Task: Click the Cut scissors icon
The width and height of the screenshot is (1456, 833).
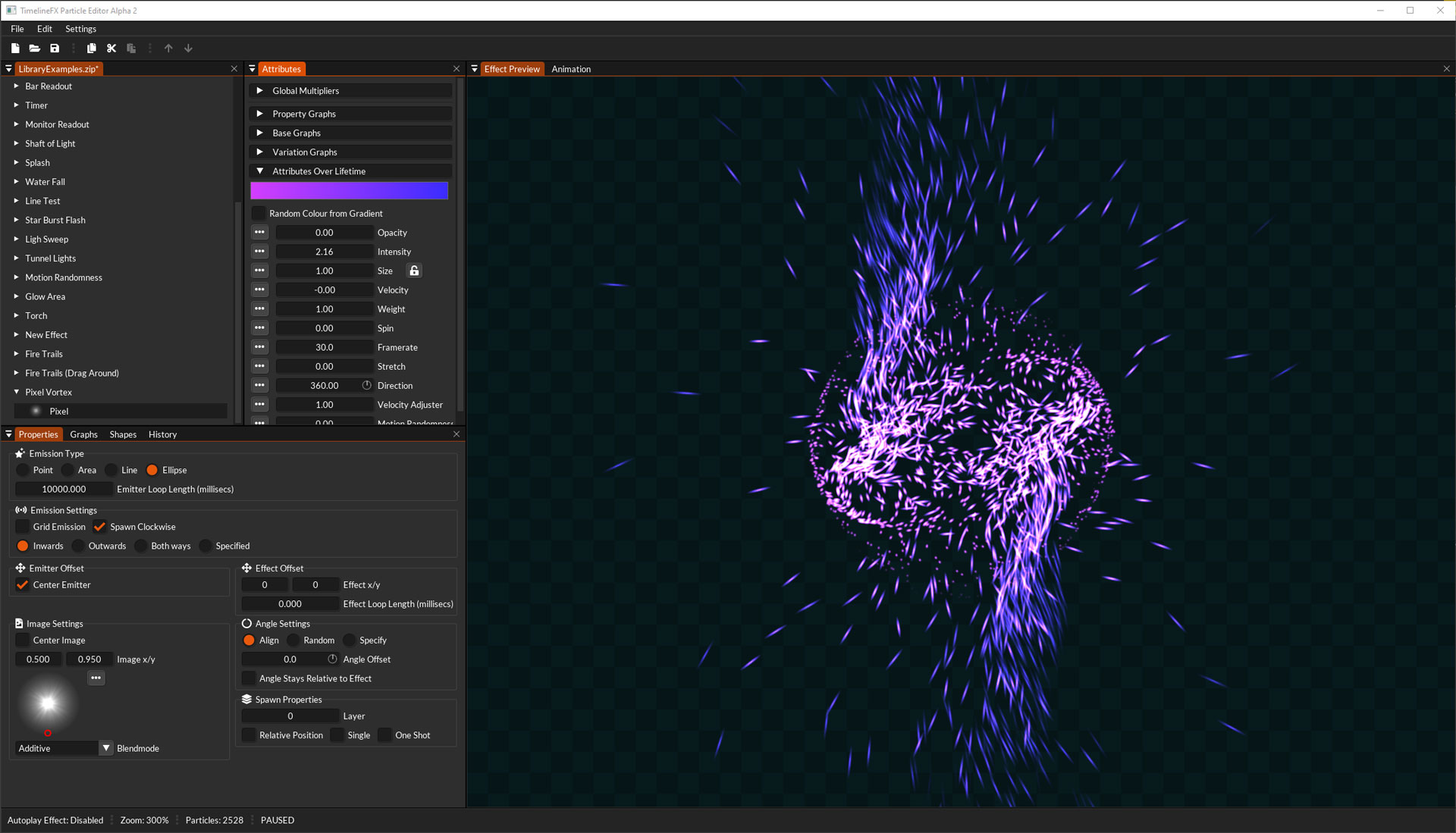Action: point(111,49)
